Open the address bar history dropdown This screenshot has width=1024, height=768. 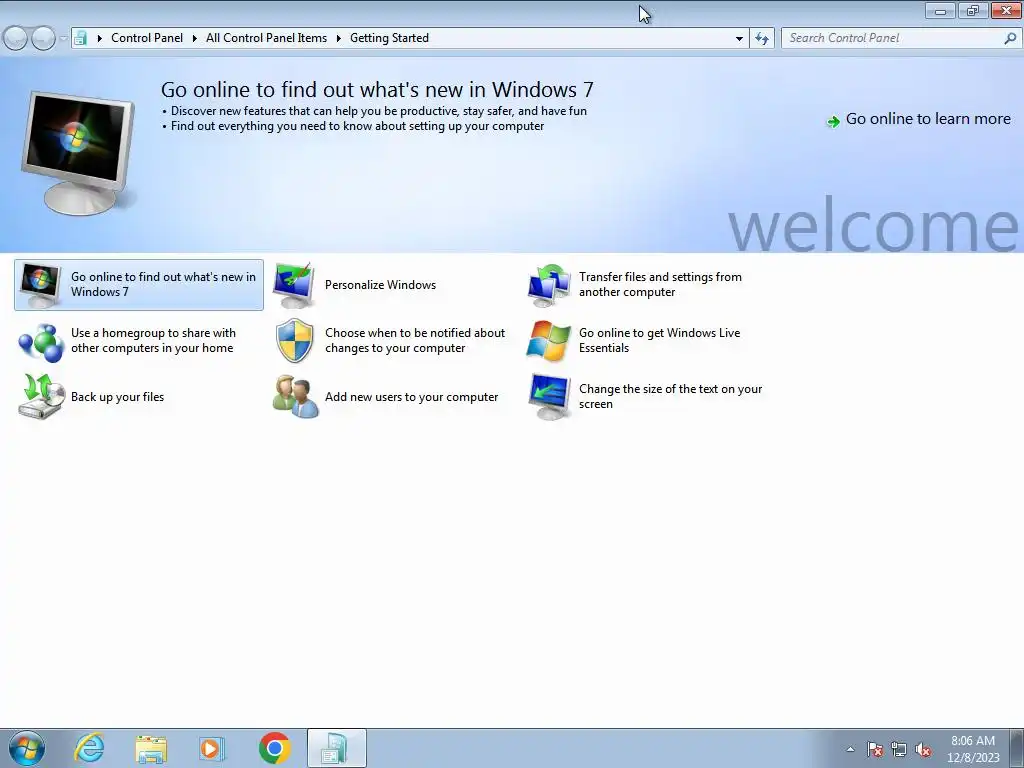(x=739, y=38)
